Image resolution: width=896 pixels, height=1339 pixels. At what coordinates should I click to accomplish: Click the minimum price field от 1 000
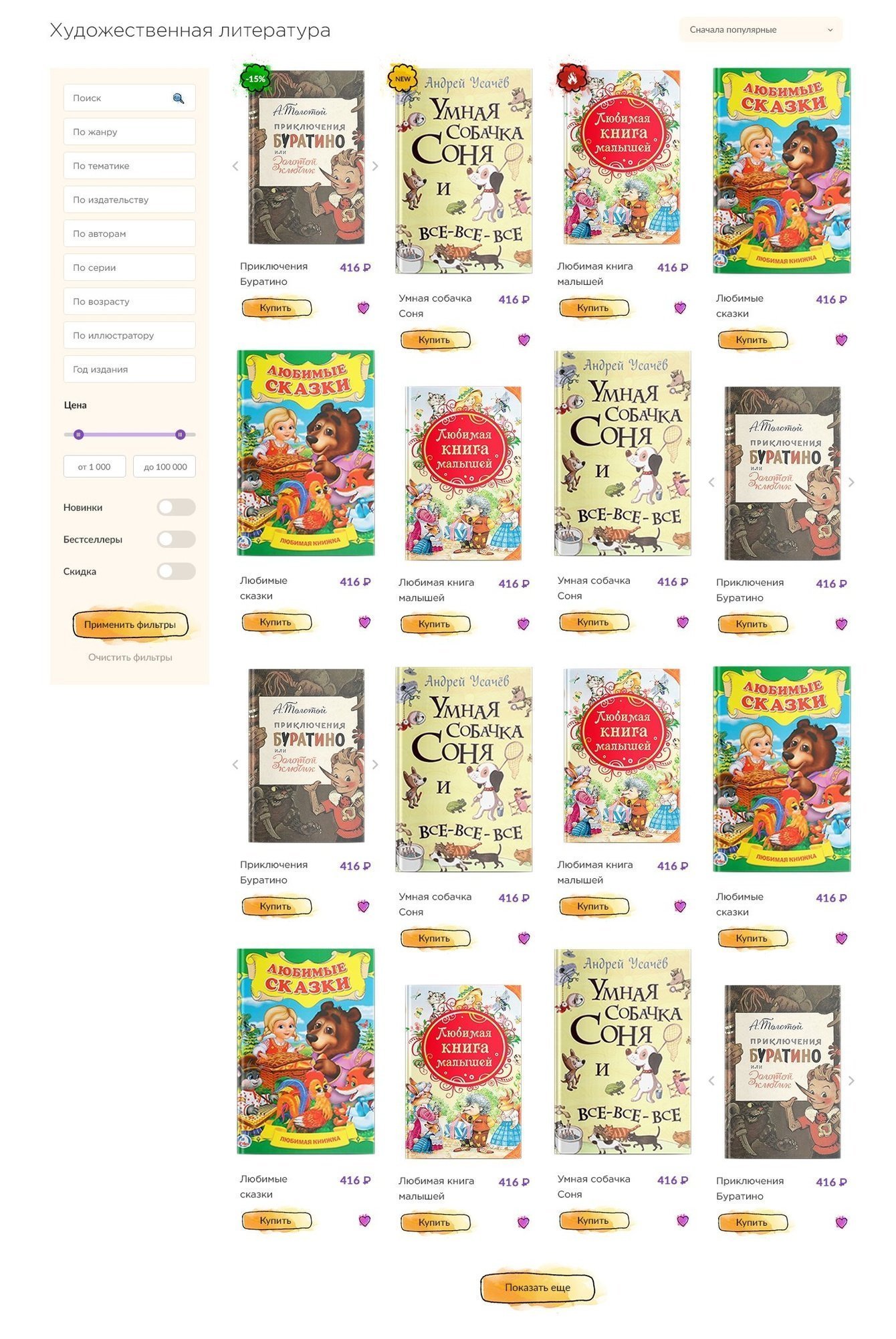click(x=94, y=467)
